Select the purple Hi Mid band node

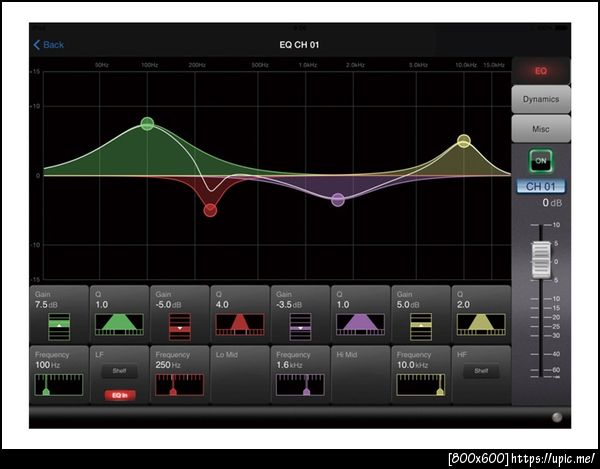click(x=338, y=199)
